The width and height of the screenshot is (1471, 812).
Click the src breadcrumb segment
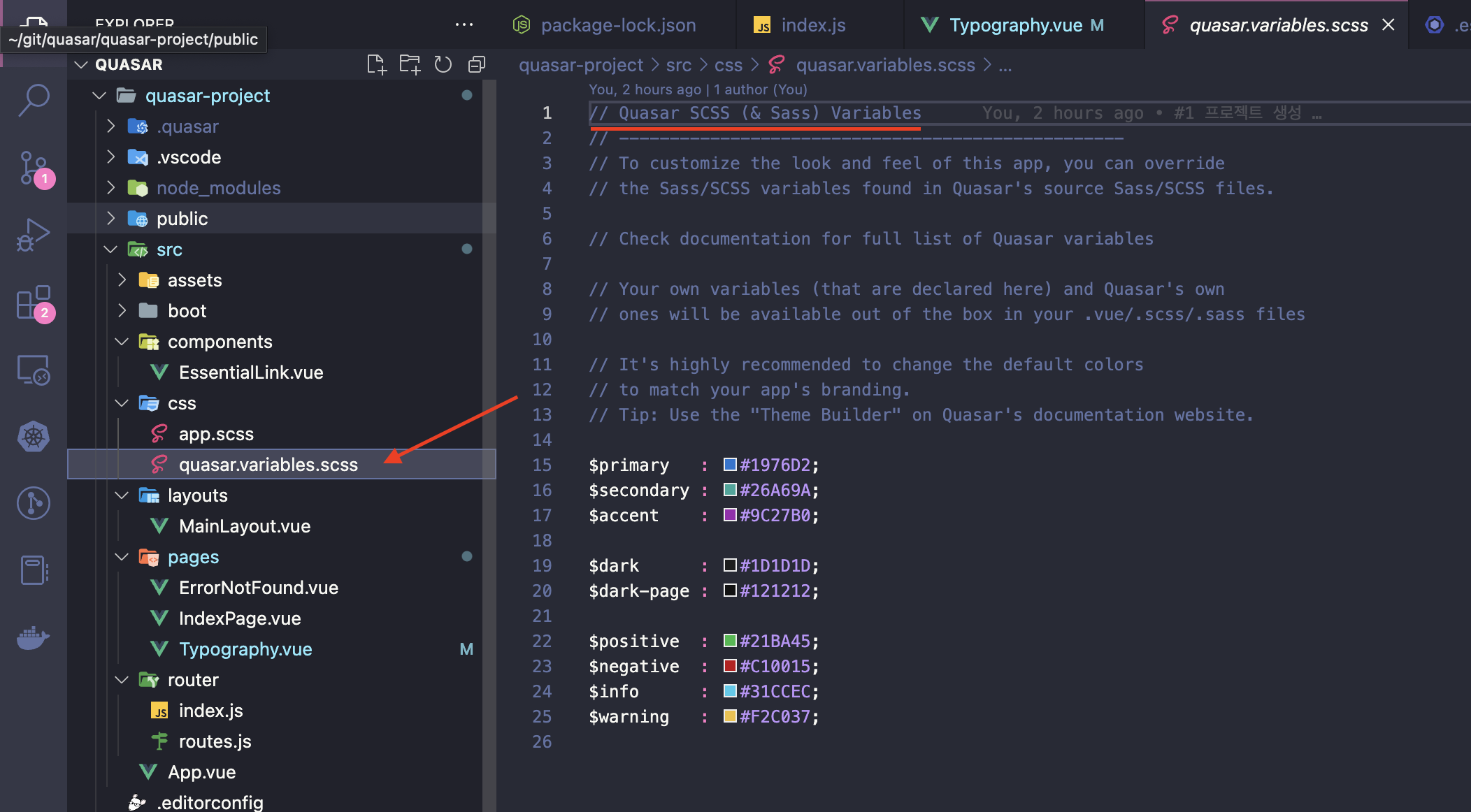coord(678,65)
